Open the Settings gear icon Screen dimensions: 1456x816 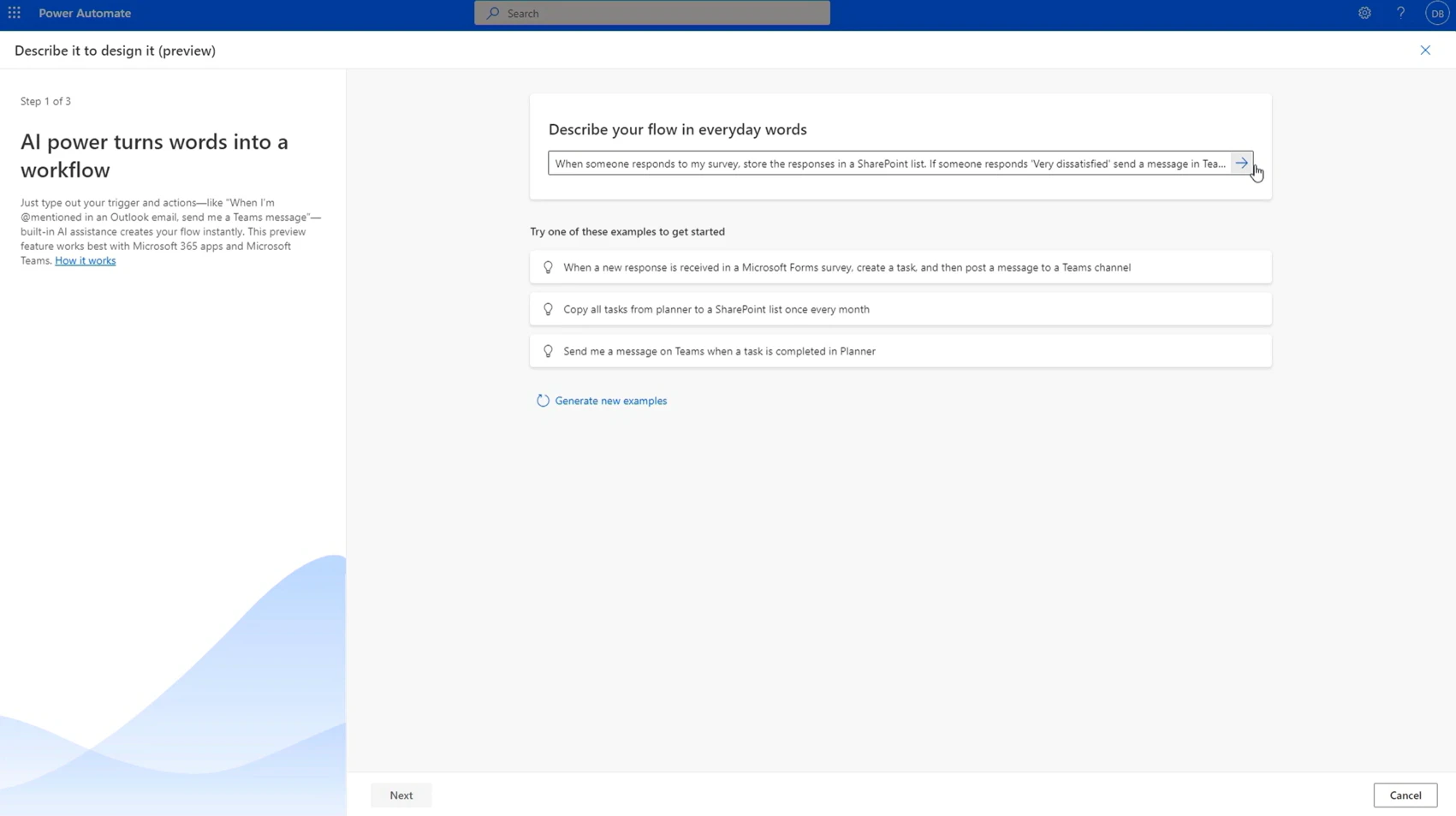click(x=1364, y=13)
